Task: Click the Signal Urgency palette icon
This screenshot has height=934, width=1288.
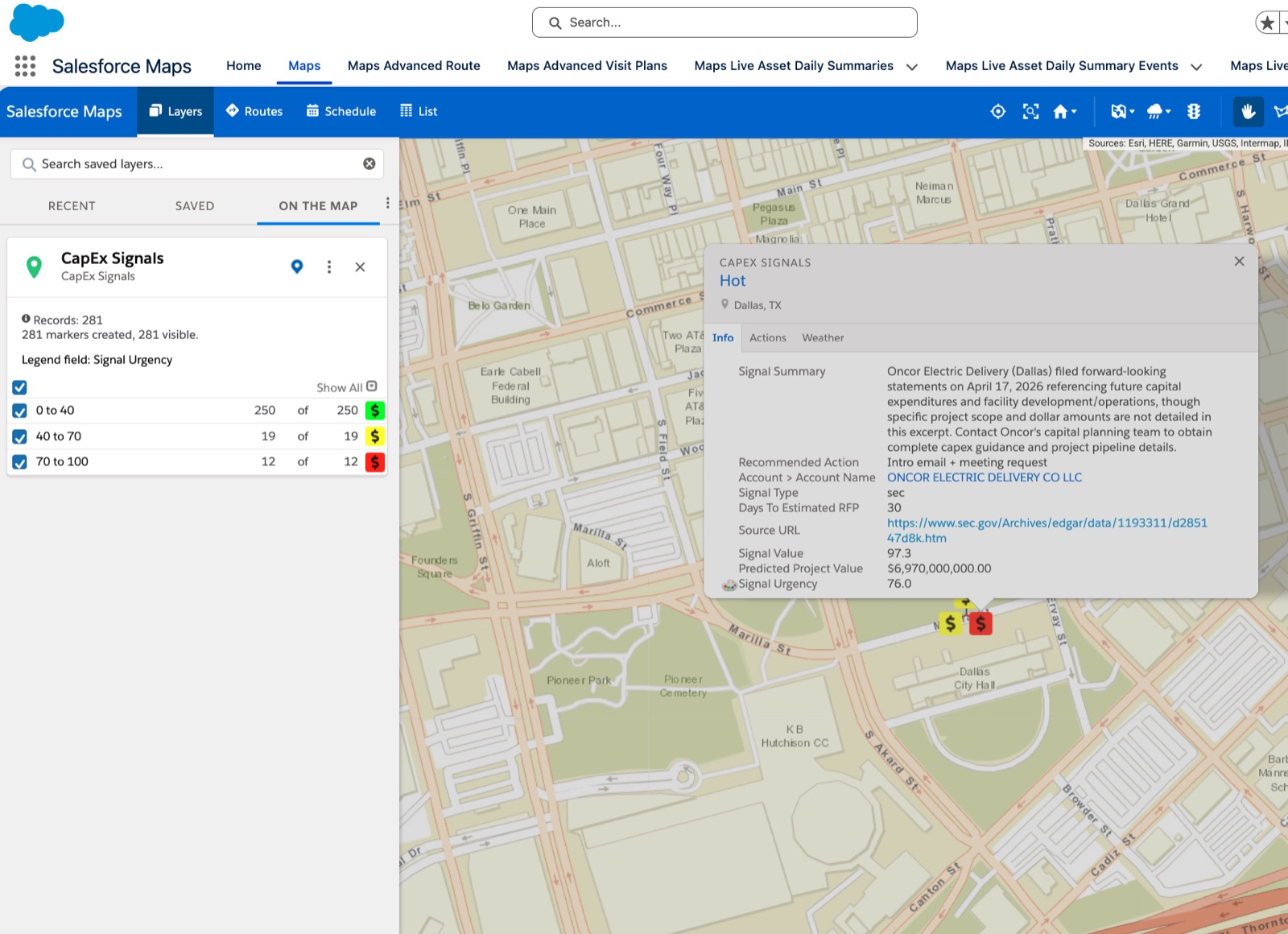Action: [x=729, y=585]
